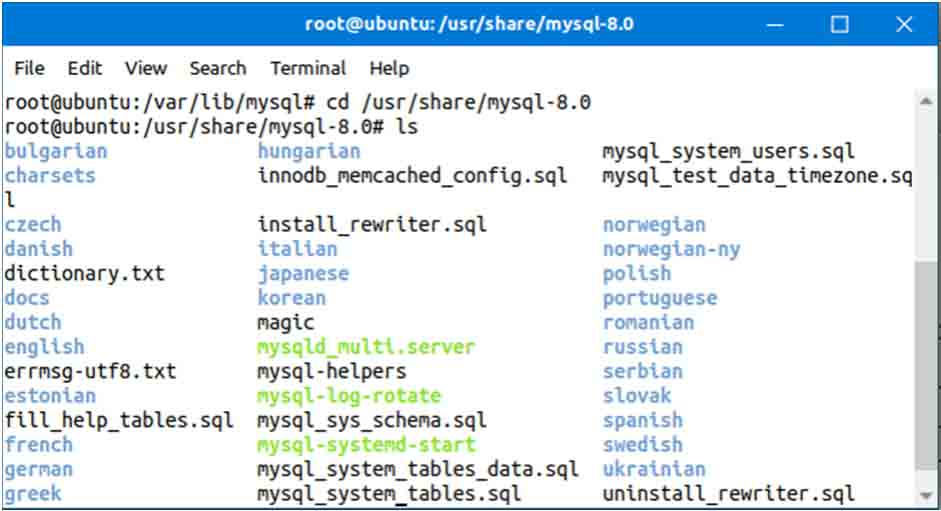Click the polish directory name
The height and width of the screenshot is (511, 941).
click(x=637, y=274)
